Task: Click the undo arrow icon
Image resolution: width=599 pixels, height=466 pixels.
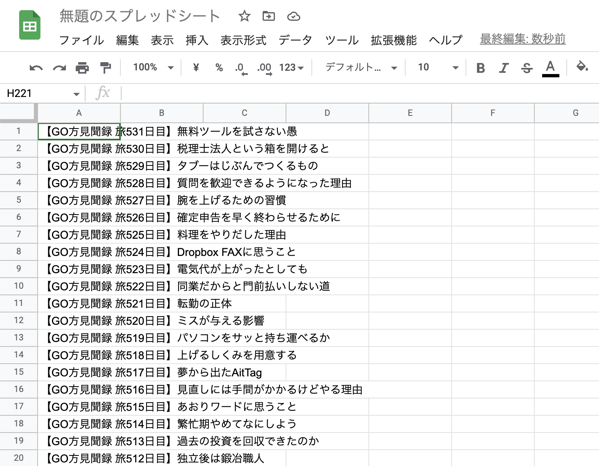Action: pyautogui.click(x=36, y=68)
